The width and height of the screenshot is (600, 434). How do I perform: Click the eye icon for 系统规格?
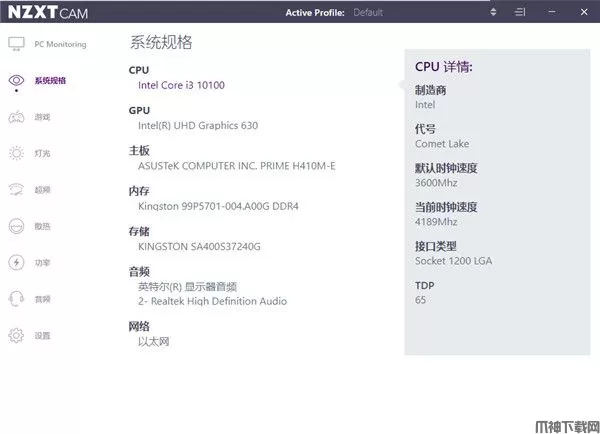16,80
